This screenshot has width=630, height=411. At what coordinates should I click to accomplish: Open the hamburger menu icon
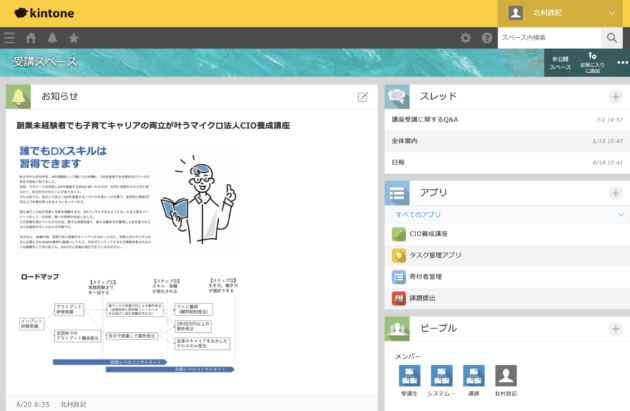tap(9, 38)
